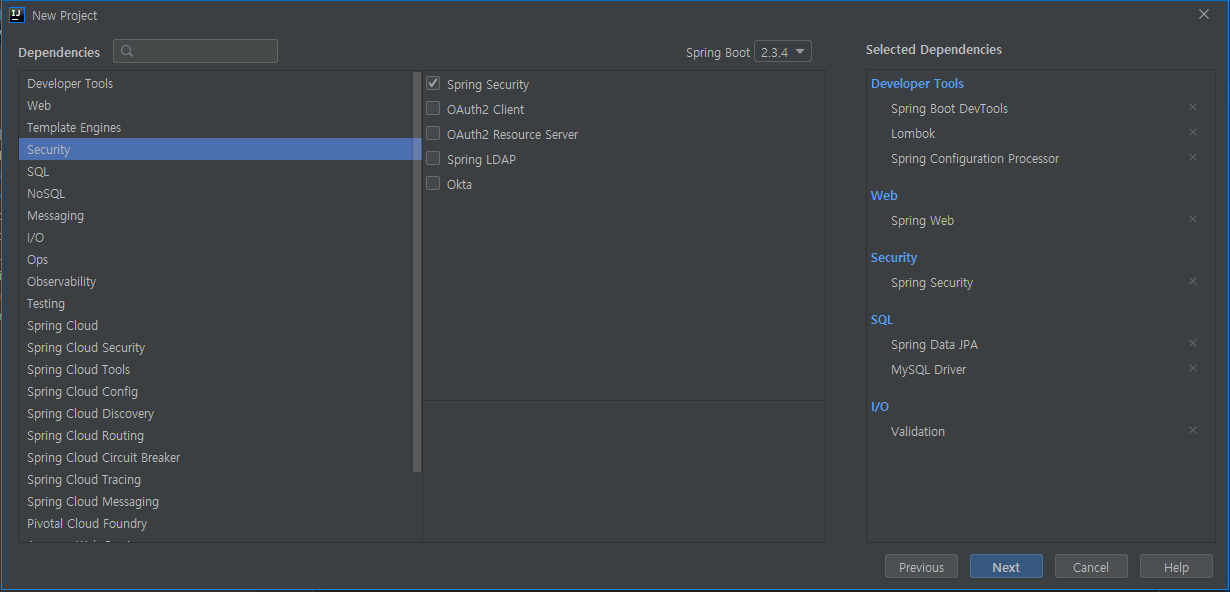Select the I/O category in list

(x=216, y=238)
